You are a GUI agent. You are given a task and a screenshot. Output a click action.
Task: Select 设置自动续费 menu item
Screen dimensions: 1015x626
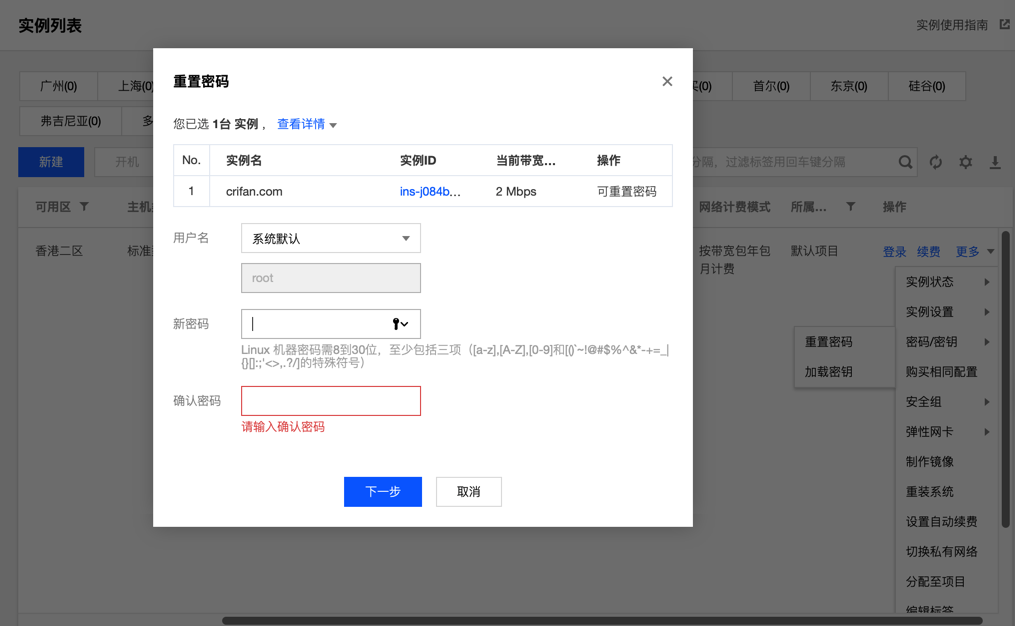948,522
